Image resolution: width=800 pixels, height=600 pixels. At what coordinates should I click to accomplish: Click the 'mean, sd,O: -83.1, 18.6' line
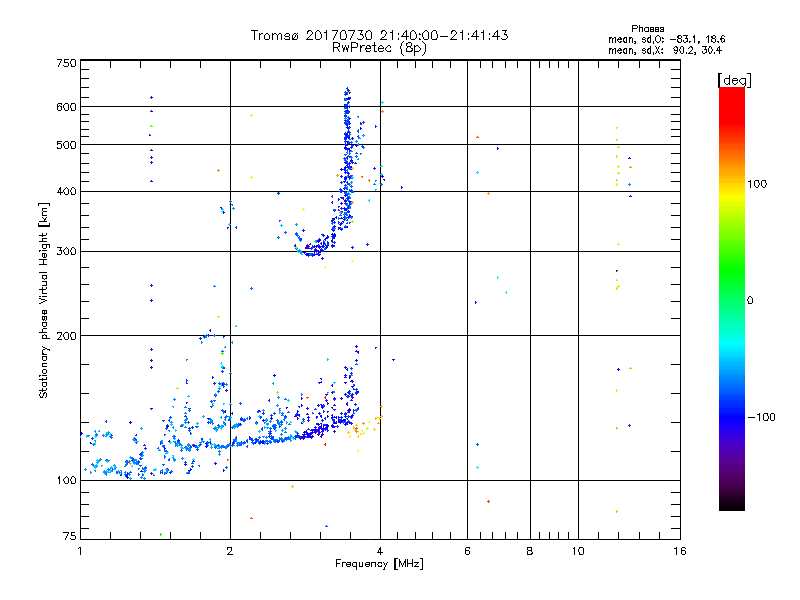tap(666, 39)
